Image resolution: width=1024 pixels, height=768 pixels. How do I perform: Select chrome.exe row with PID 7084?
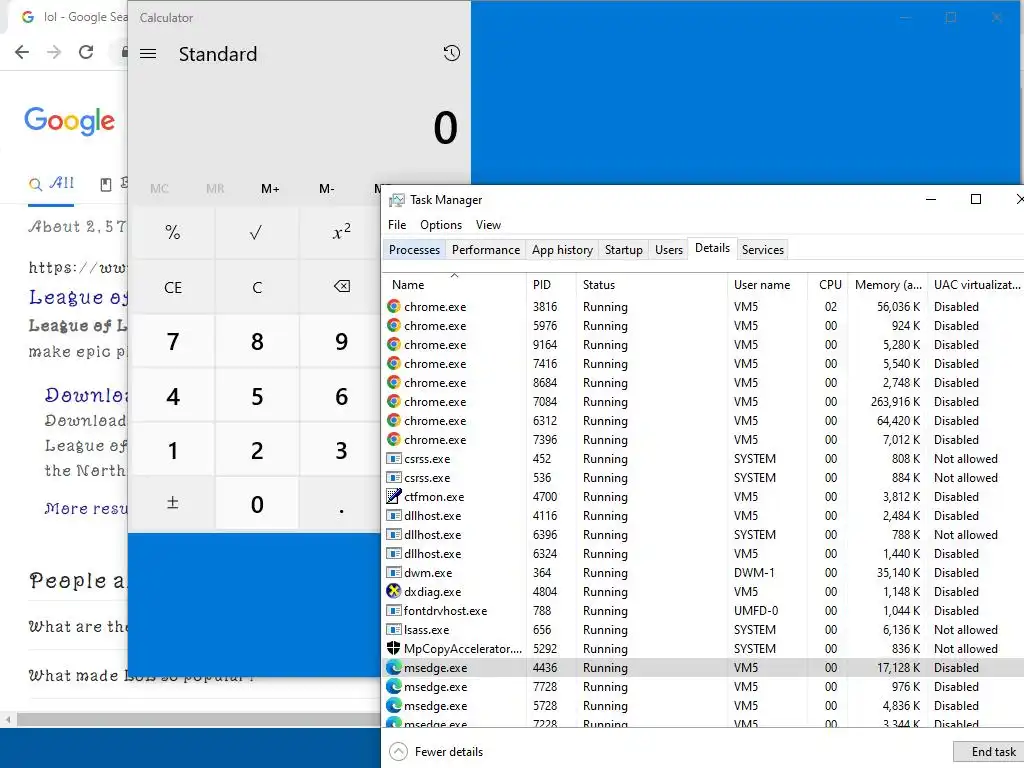click(703, 402)
